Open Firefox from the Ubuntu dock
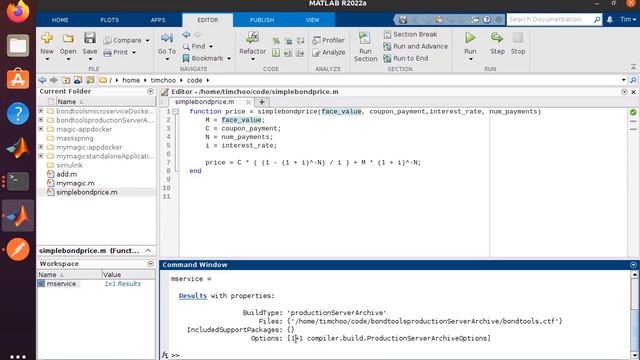 click(18, 11)
